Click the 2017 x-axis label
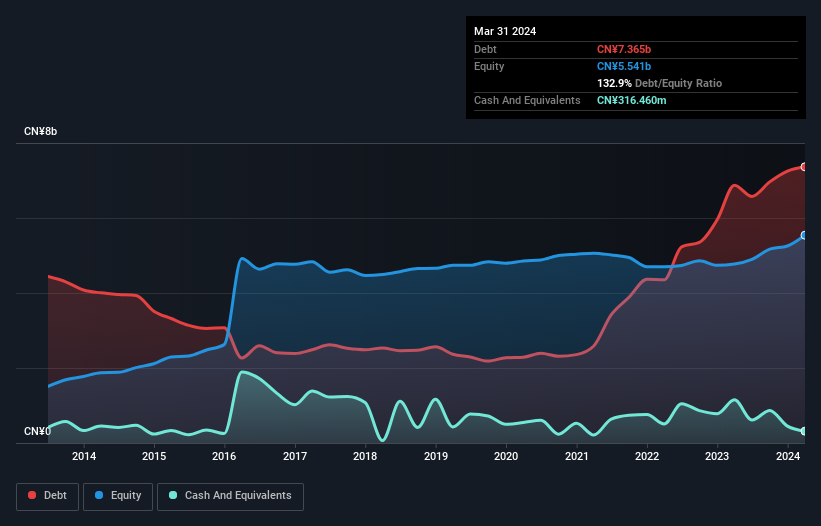This screenshot has width=821, height=526. [295, 456]
